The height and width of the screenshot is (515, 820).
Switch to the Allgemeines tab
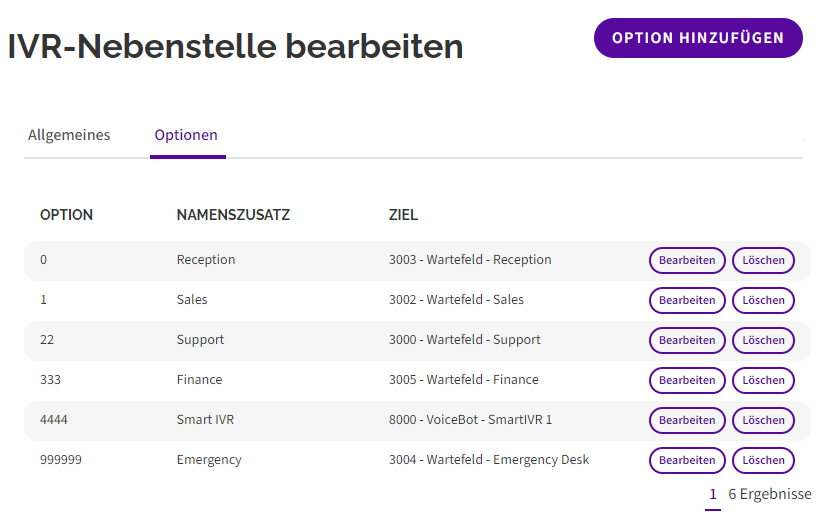[69, 135]
